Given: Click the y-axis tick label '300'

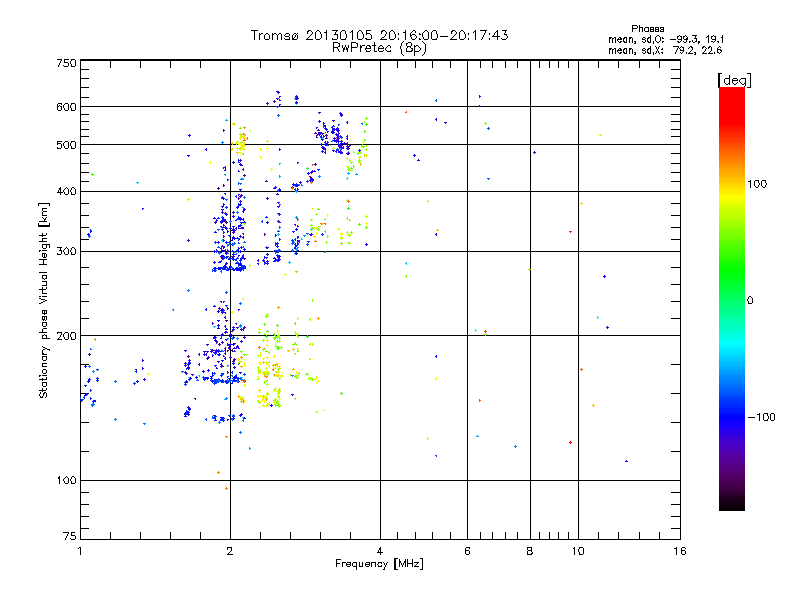Looking at the screenshot, I should (x=67, y=251).
